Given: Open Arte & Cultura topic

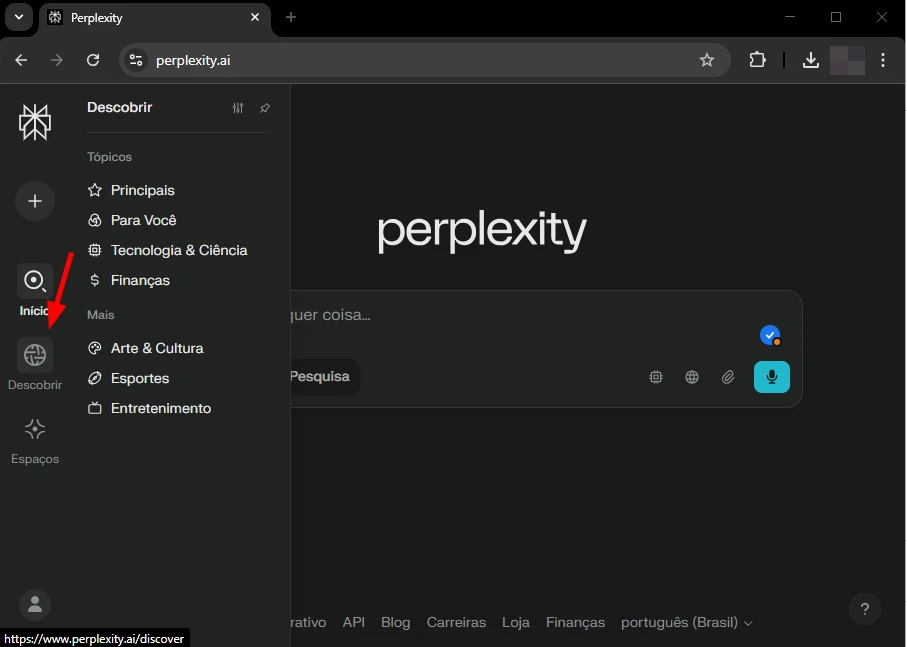Looking at the screenshot, I should click(x=146, y=348).
